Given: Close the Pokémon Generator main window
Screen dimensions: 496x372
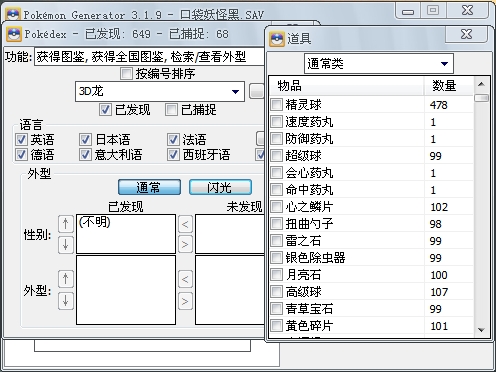Looking at the screenshot, I should click(467, 11).
